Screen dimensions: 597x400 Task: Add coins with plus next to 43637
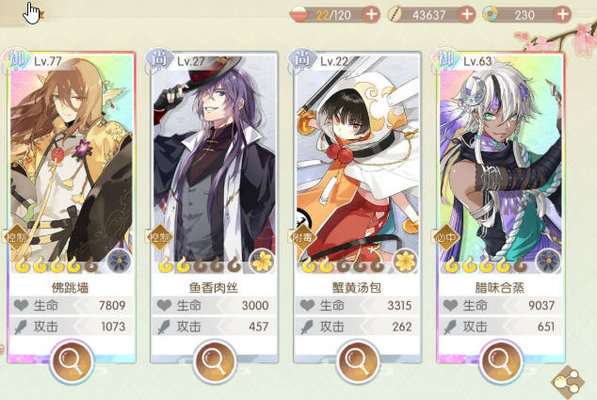click(x=467, y=15)
